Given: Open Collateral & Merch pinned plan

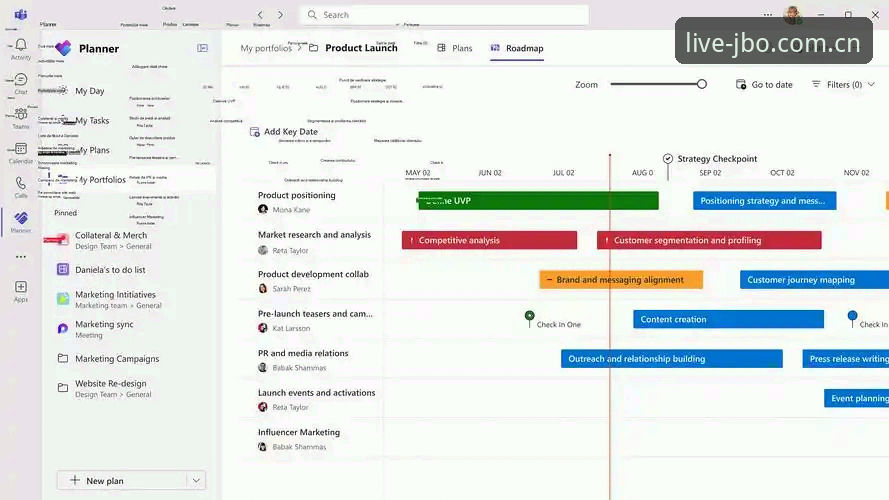Looking at the screenshot, I should (111, 240).
